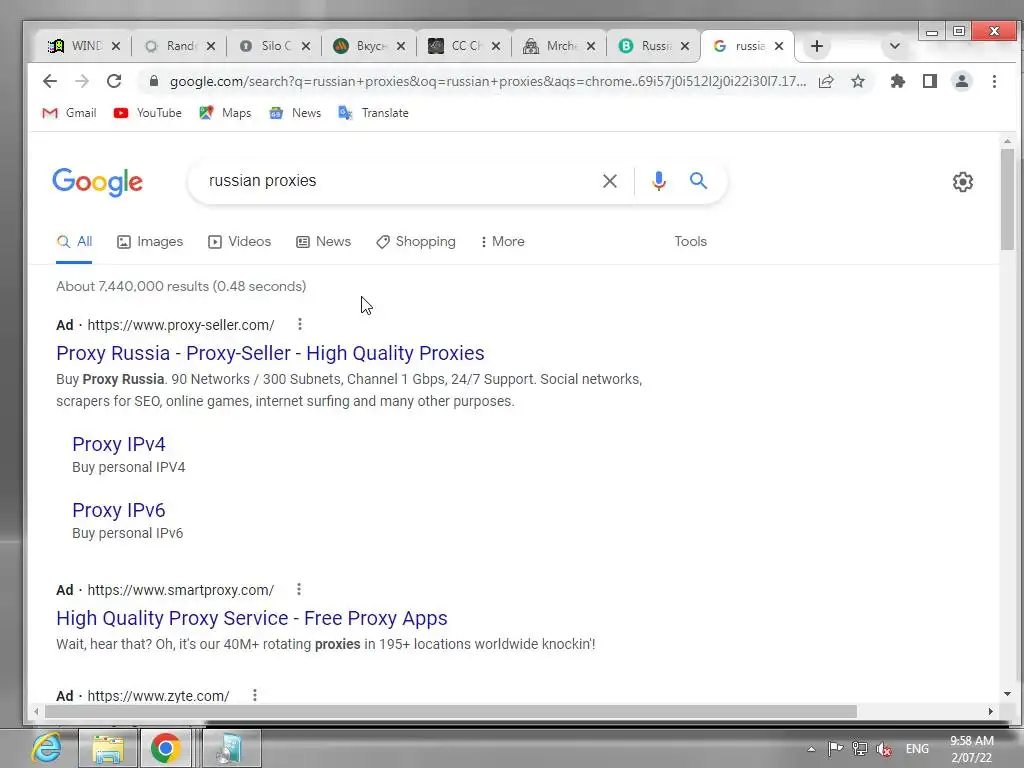Expand the More search filters menu
The width and height of the screenshot is (1024, 768).
pos(502,242)
